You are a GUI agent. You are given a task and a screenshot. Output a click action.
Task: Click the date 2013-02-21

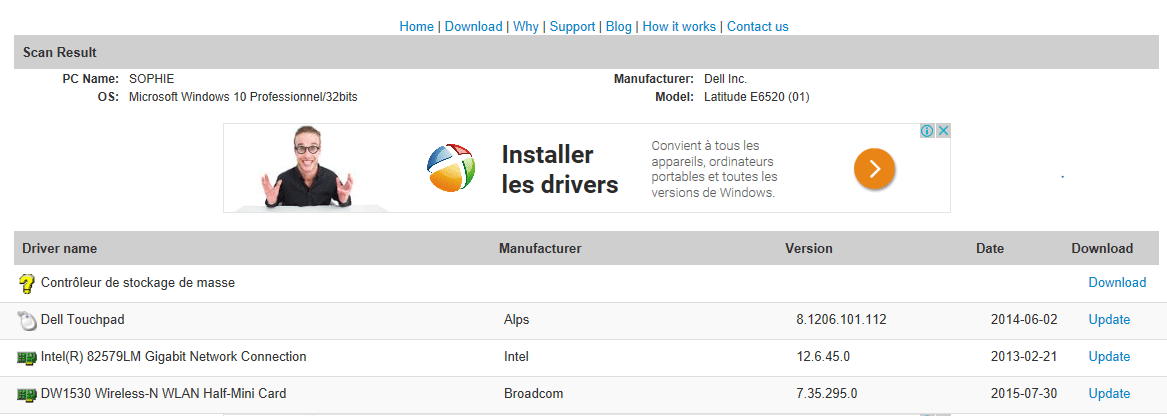click(1024, 357)
